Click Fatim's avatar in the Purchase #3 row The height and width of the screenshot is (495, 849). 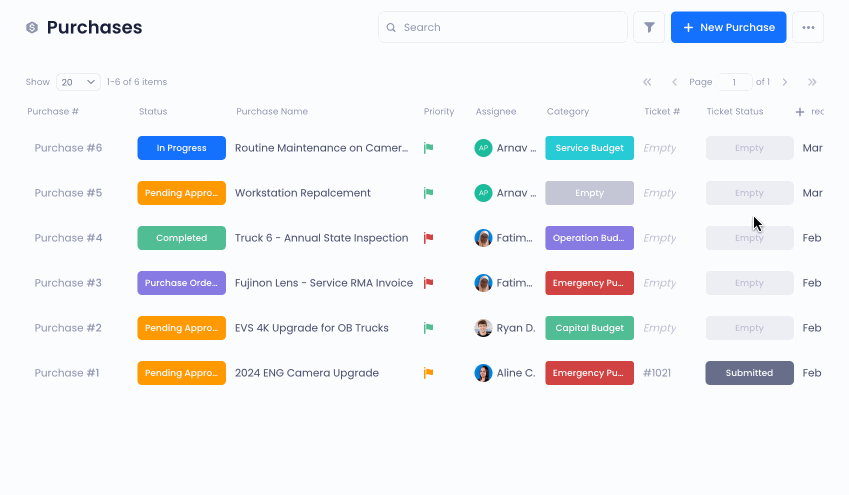coord(484,283)
